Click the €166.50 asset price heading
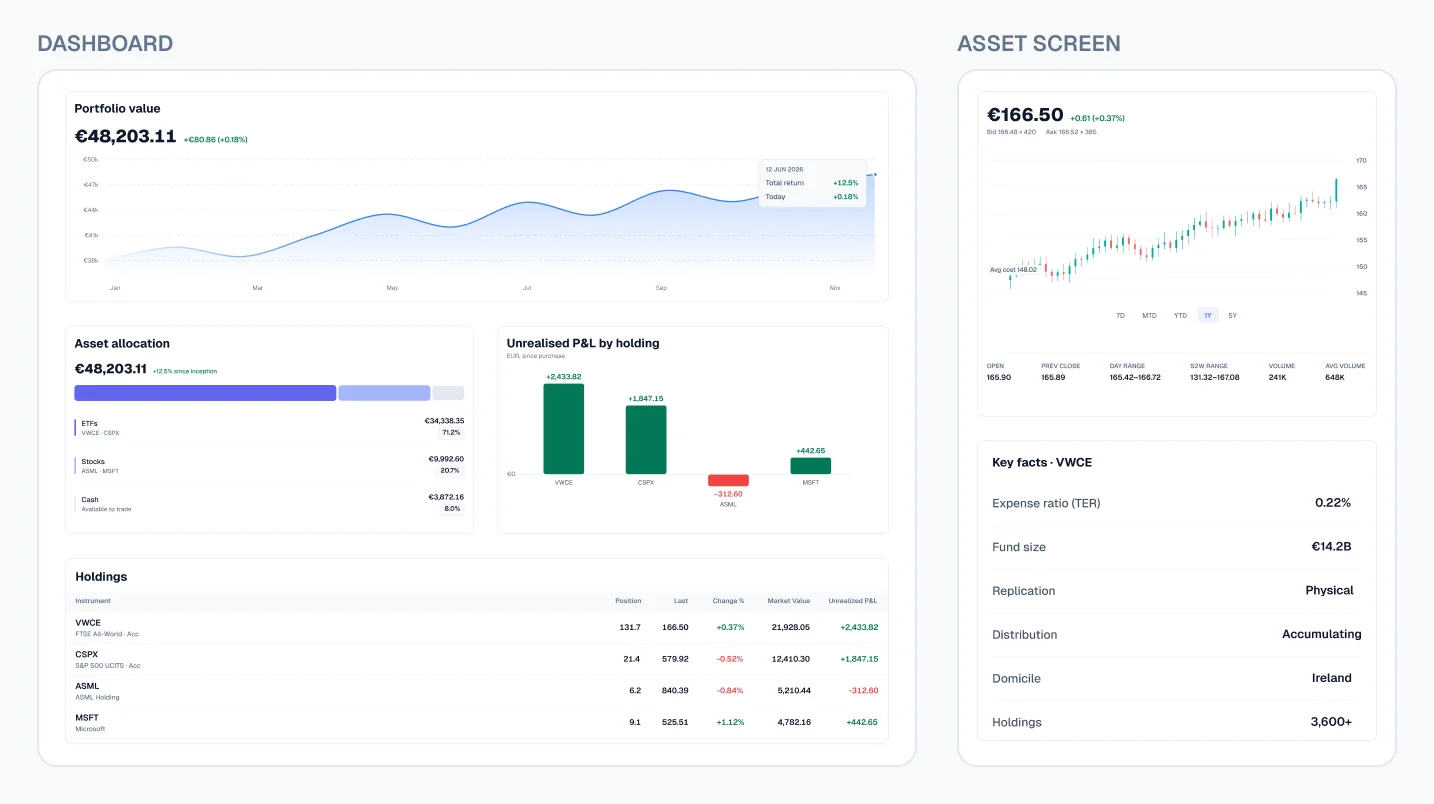1434x804 pixels. (1025, 115)
